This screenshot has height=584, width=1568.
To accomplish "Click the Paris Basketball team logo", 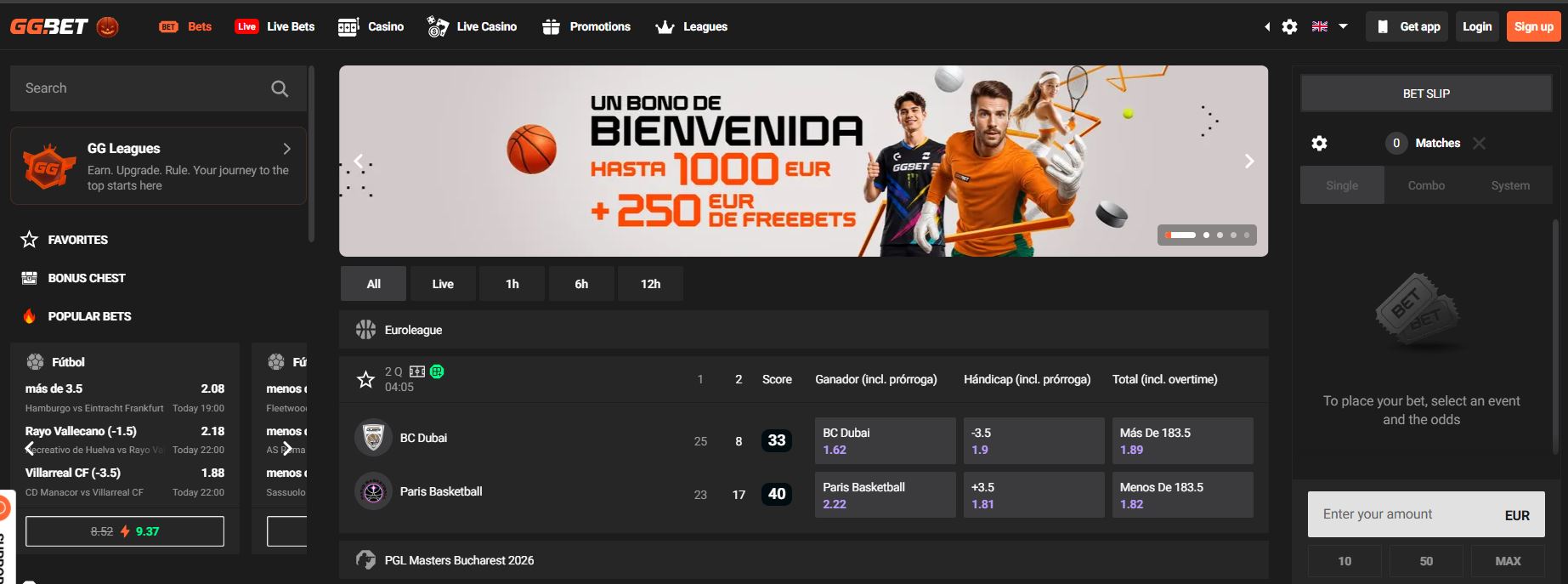I will coord(373,491).
